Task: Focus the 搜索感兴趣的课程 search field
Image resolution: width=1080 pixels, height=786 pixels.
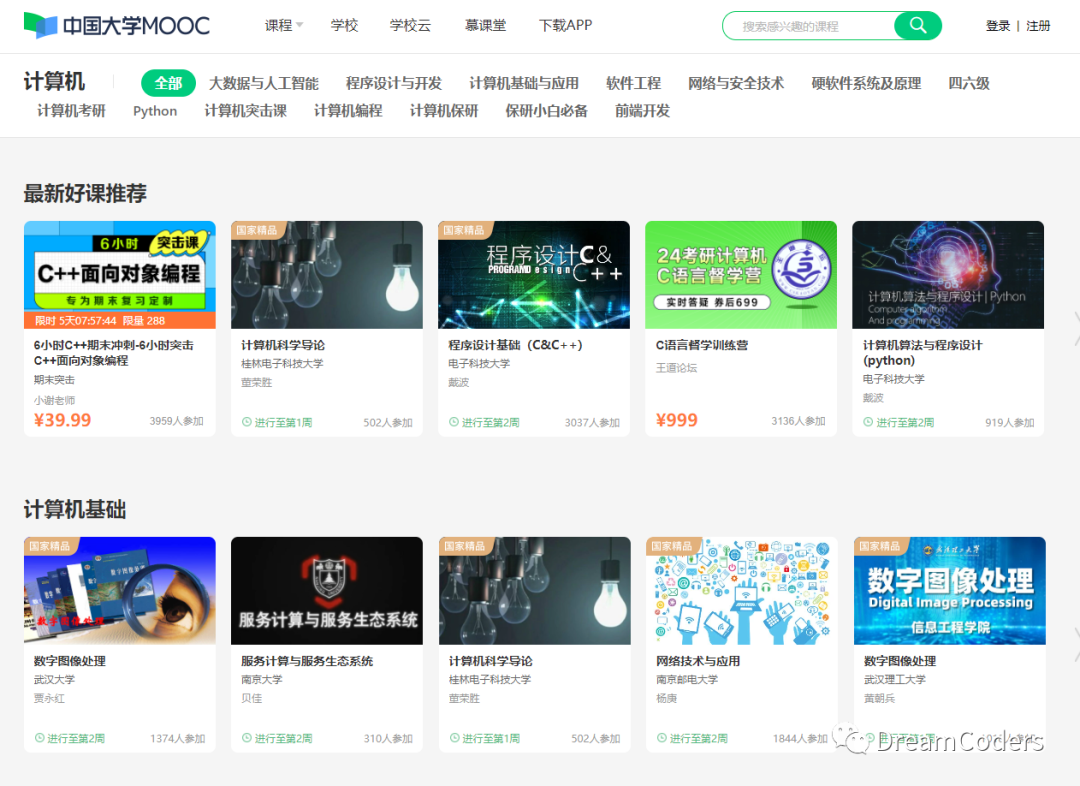Action: (x=809, y=26)
